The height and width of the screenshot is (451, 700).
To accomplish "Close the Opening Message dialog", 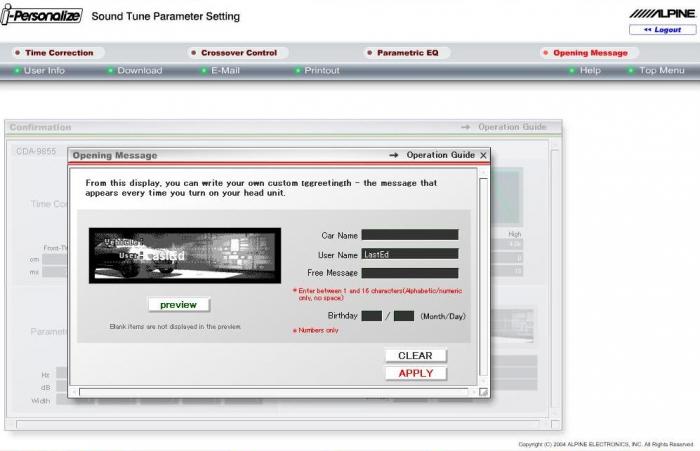I will (x=484, y=155).
